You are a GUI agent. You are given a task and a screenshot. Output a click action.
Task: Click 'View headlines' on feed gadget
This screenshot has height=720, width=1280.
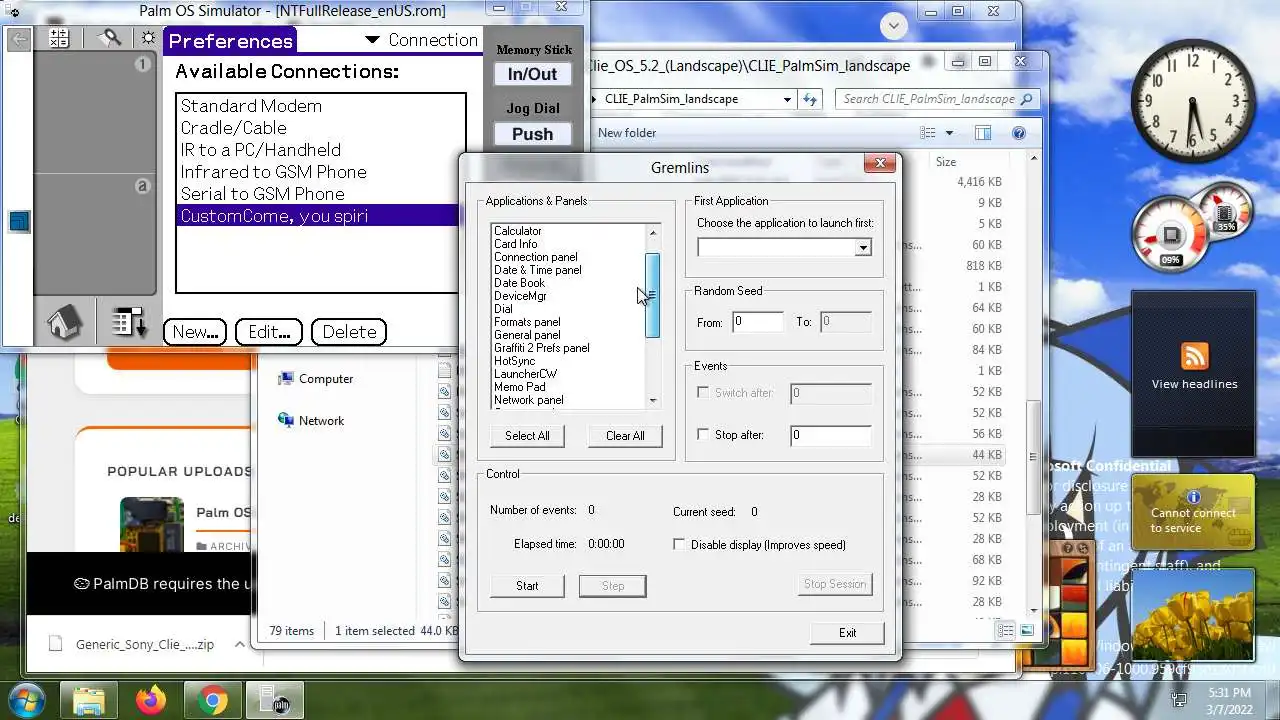point(1194,384)
